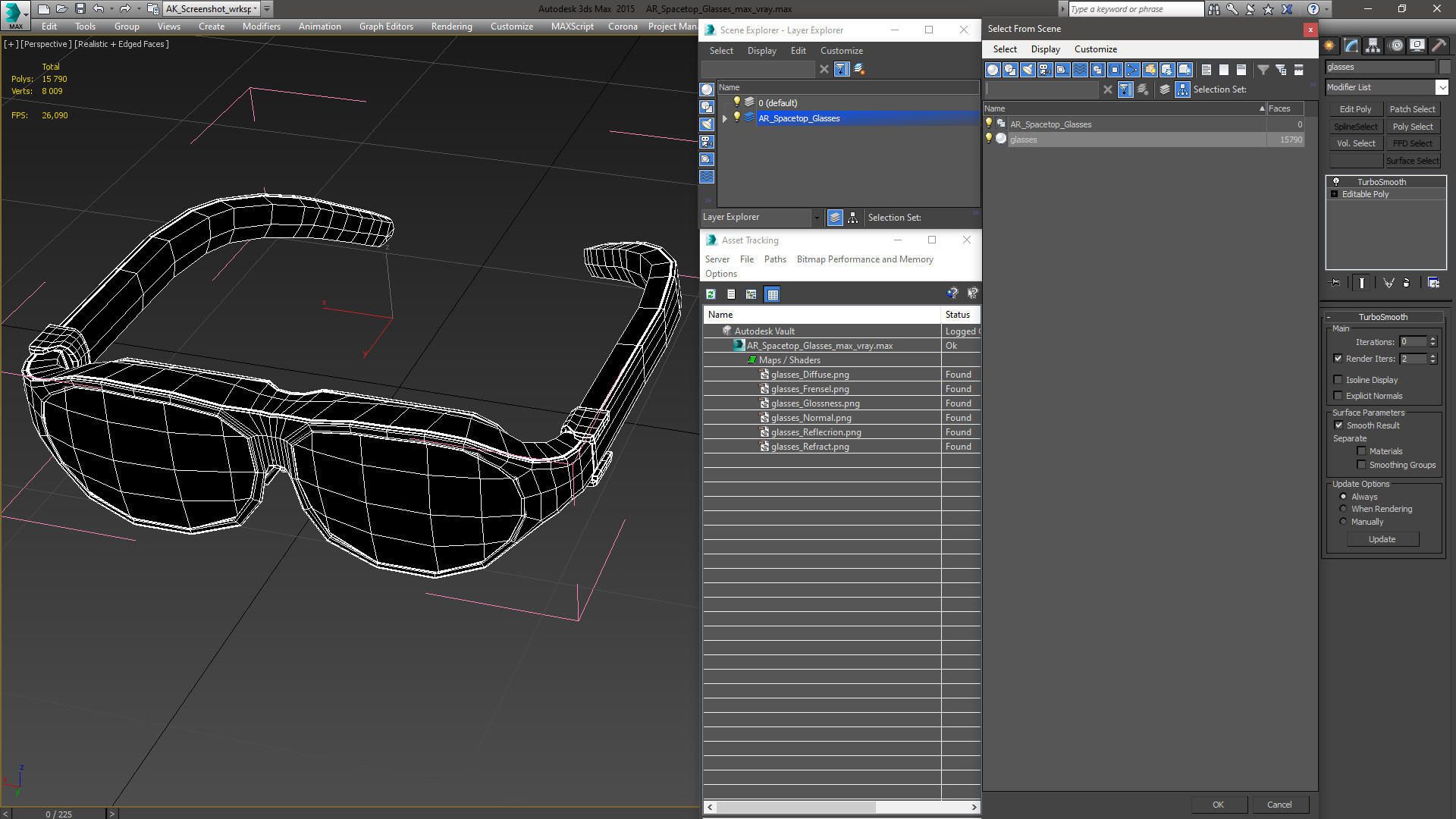Image resolution: width=1456 pixels, height=819 pixels.
Task: Open the Graph Editors menu
Action: point(386,27)
